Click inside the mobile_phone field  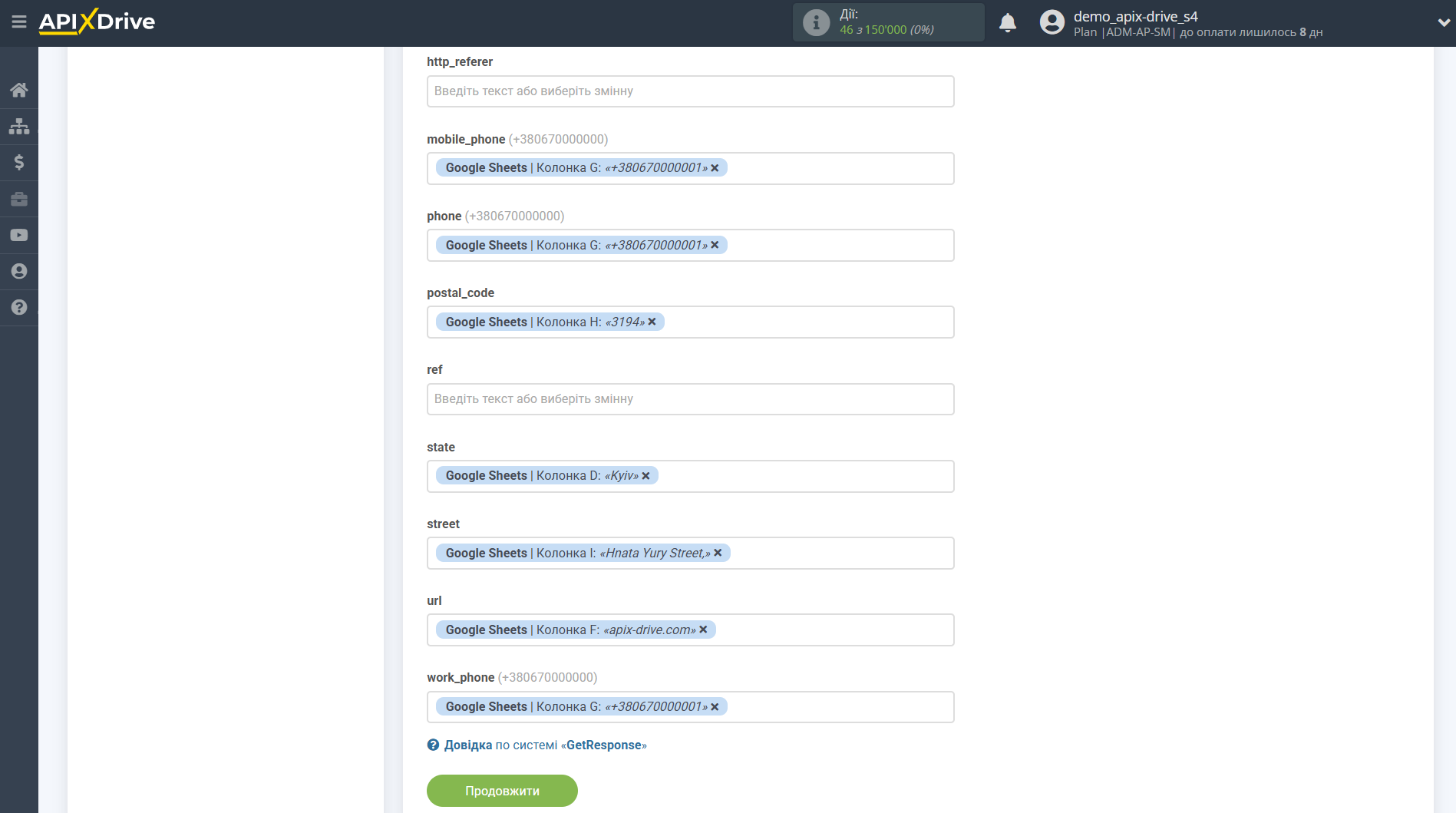(x=690, y=168)
